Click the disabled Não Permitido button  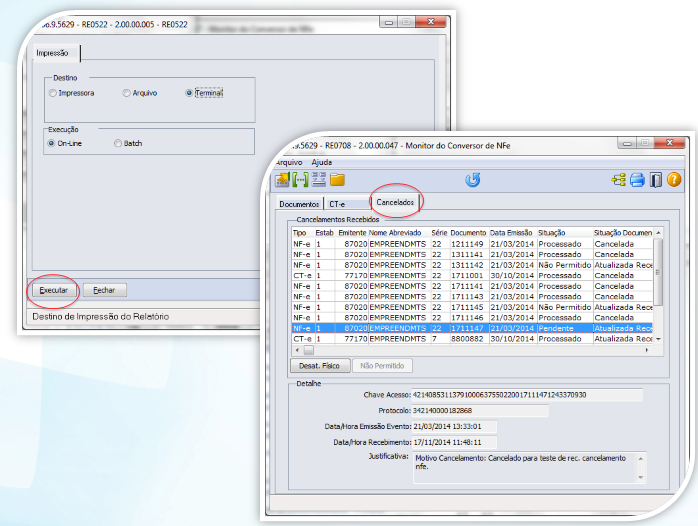pos(382,366)
